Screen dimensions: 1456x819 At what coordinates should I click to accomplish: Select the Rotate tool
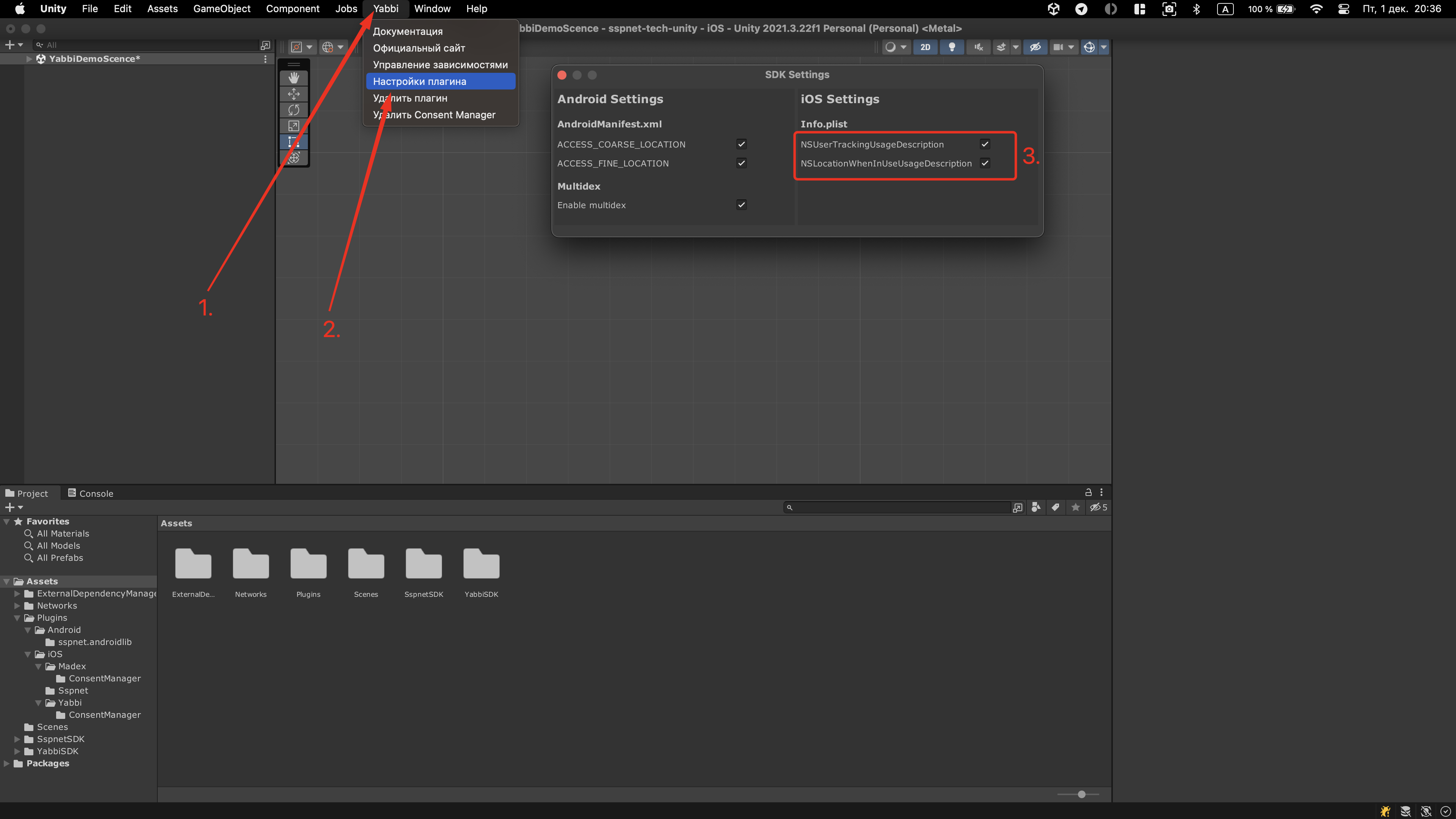point(293,110)
